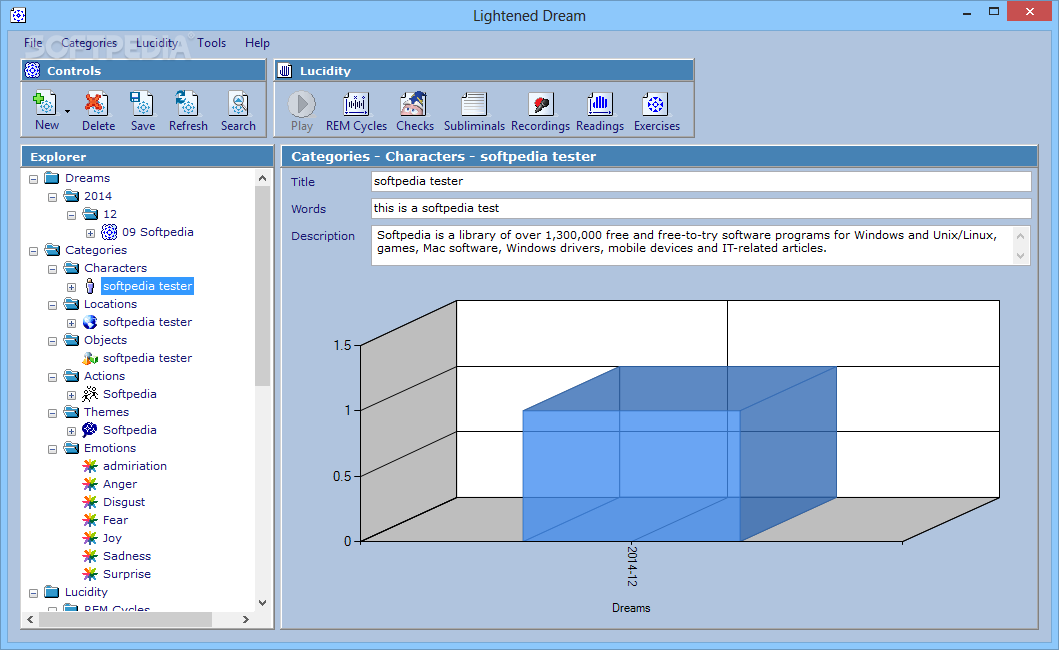1059x650 pixels.
Task: Click the application icon in title bar
Action: tap(18, 14)
